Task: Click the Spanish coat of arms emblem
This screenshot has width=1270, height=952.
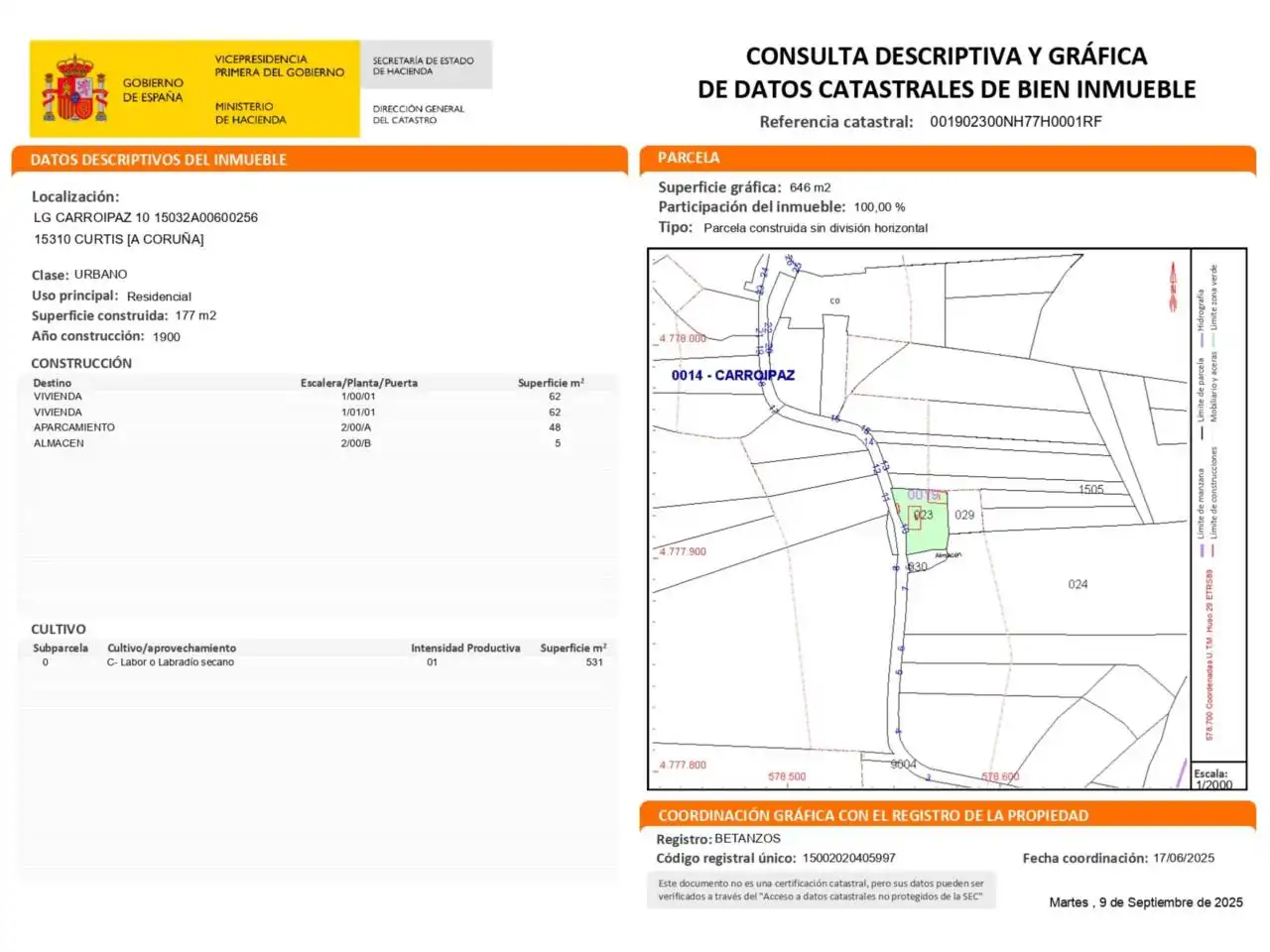Action: pyautogui.click(x=74, y=88)
